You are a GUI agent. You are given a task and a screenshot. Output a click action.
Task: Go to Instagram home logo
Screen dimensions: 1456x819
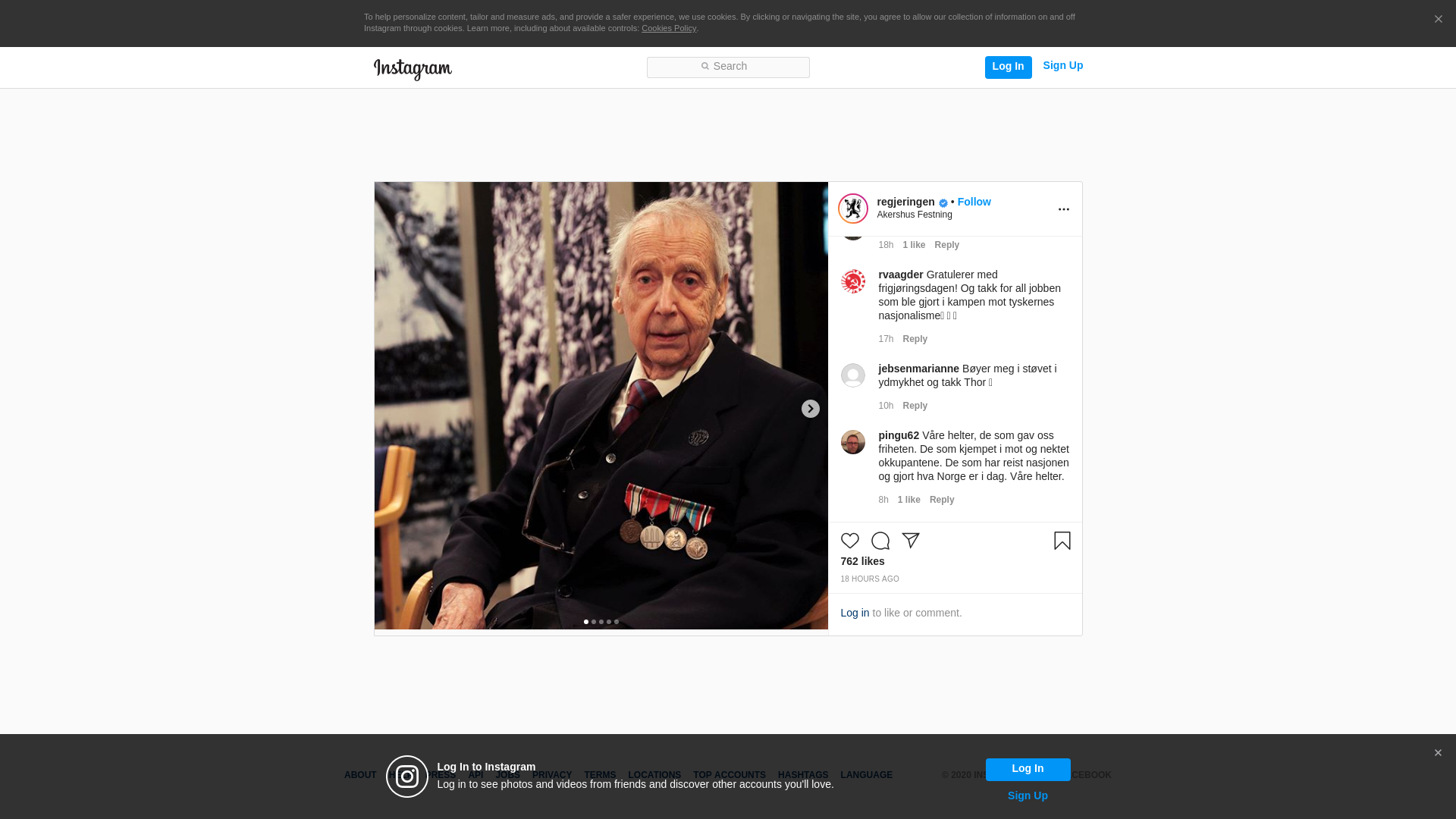413,69
